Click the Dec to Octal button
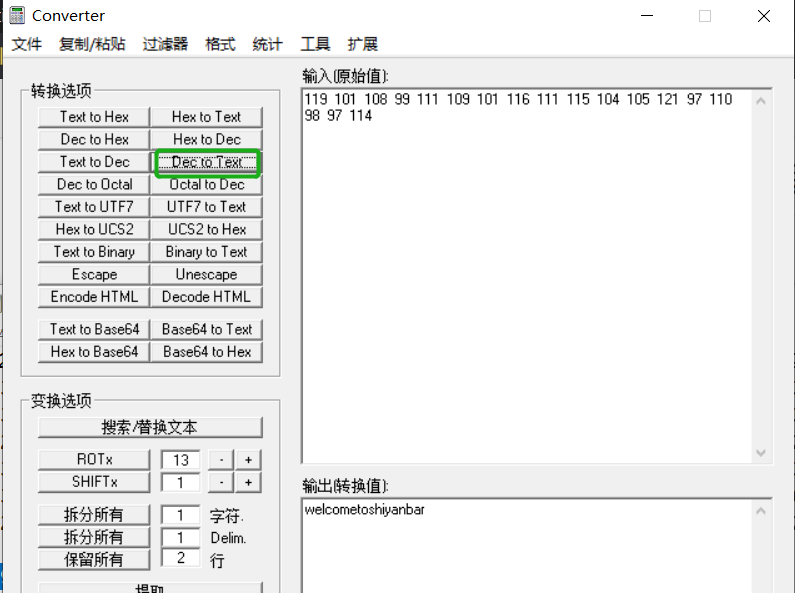 (x=94, y=184)
